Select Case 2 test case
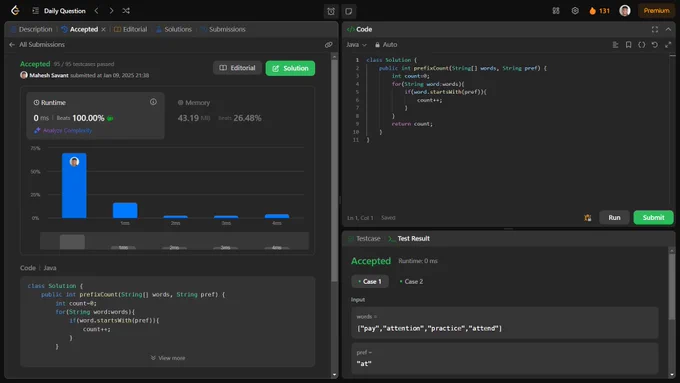This screenshot has height=383, width=680. click(411, 282)
